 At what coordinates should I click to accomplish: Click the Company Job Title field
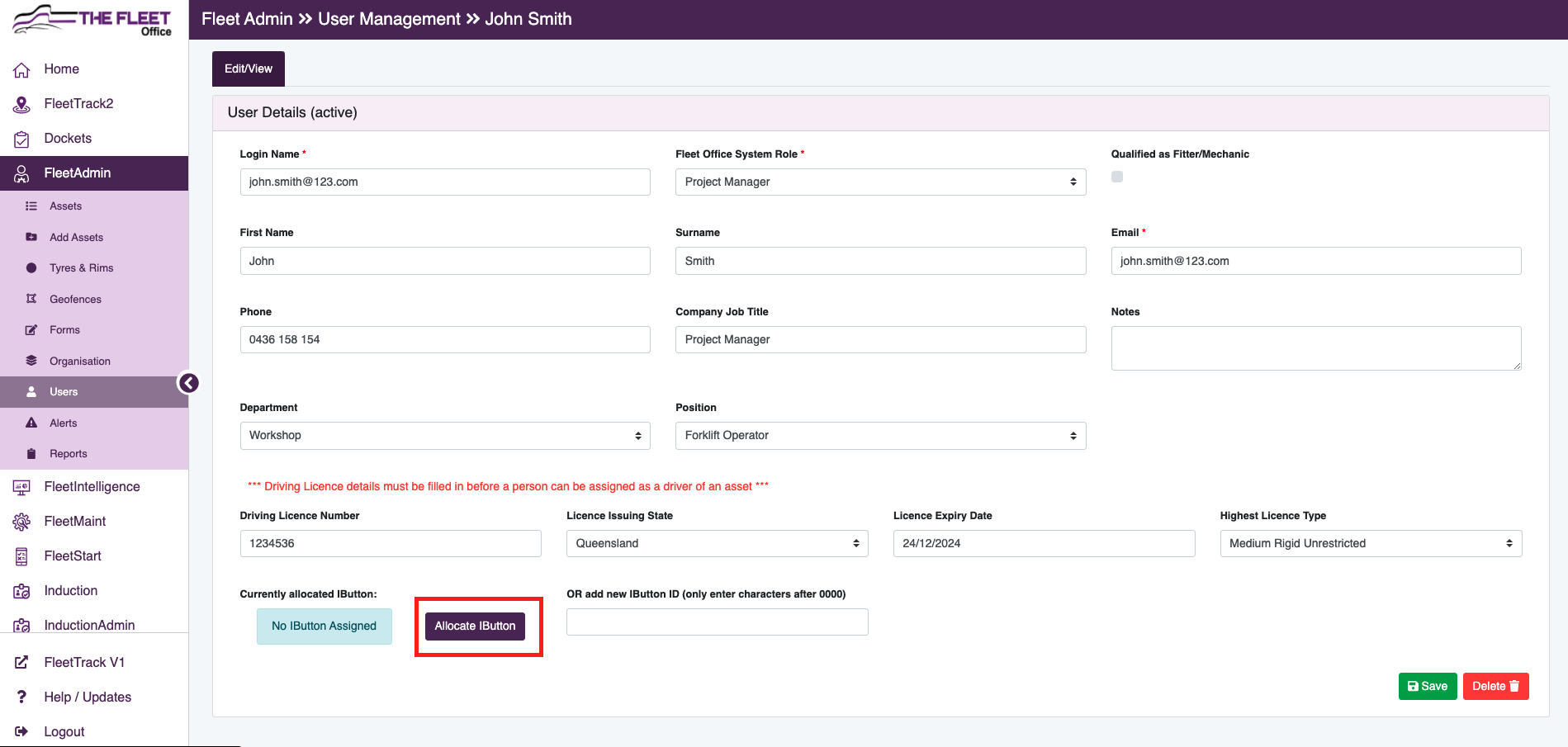[880, 339]
